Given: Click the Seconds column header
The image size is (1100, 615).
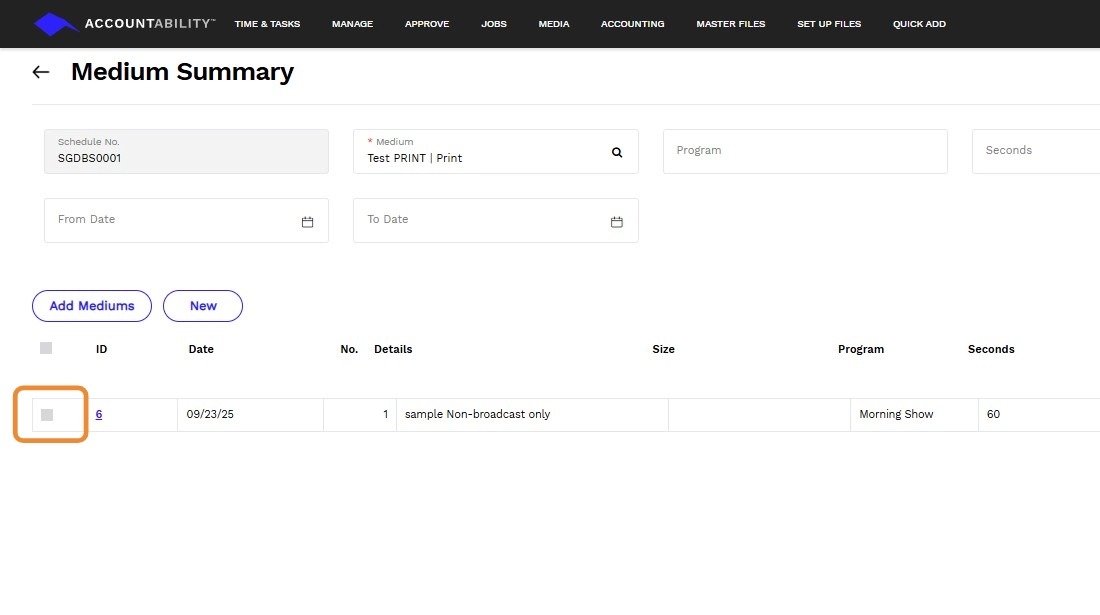Looking at the screenshot, I should click(991, 349).
